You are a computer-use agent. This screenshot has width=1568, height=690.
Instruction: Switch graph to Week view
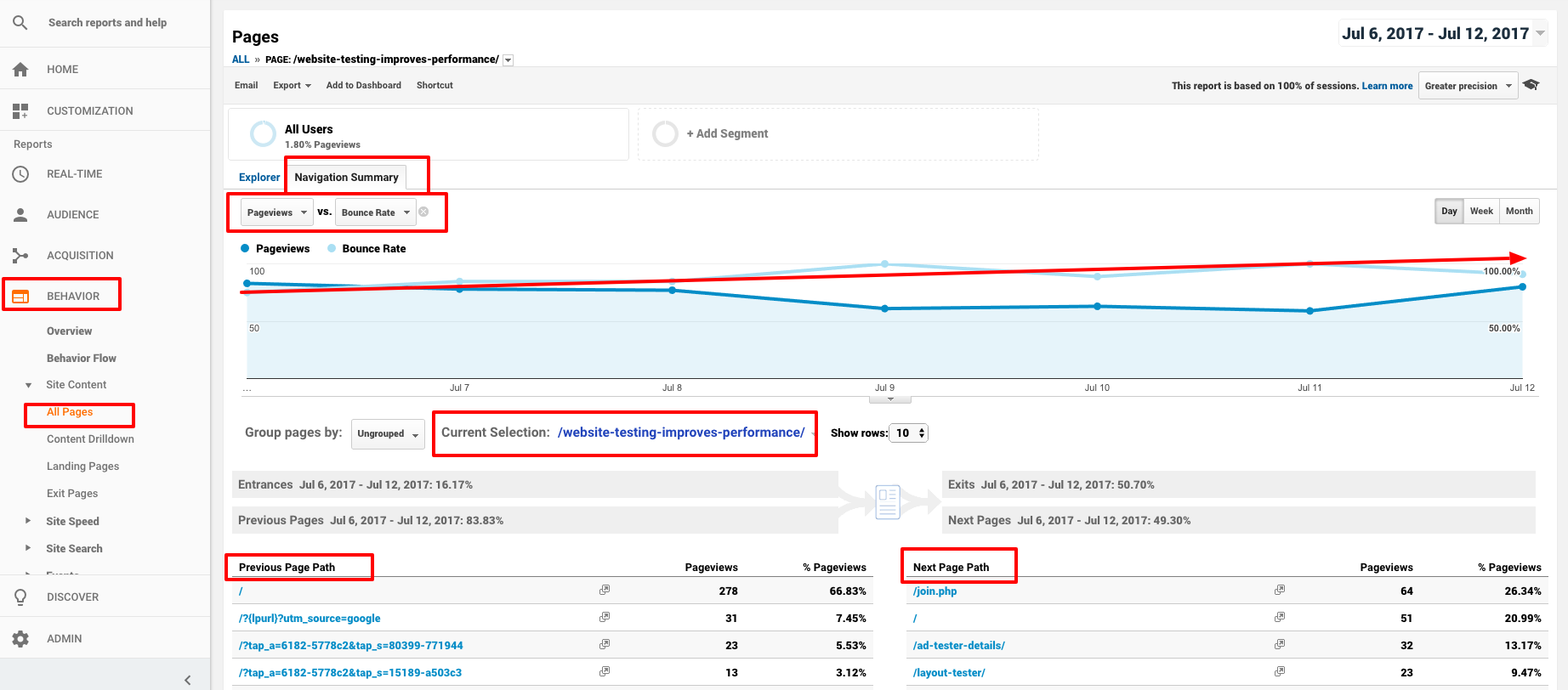click(x=1481, y=211)
